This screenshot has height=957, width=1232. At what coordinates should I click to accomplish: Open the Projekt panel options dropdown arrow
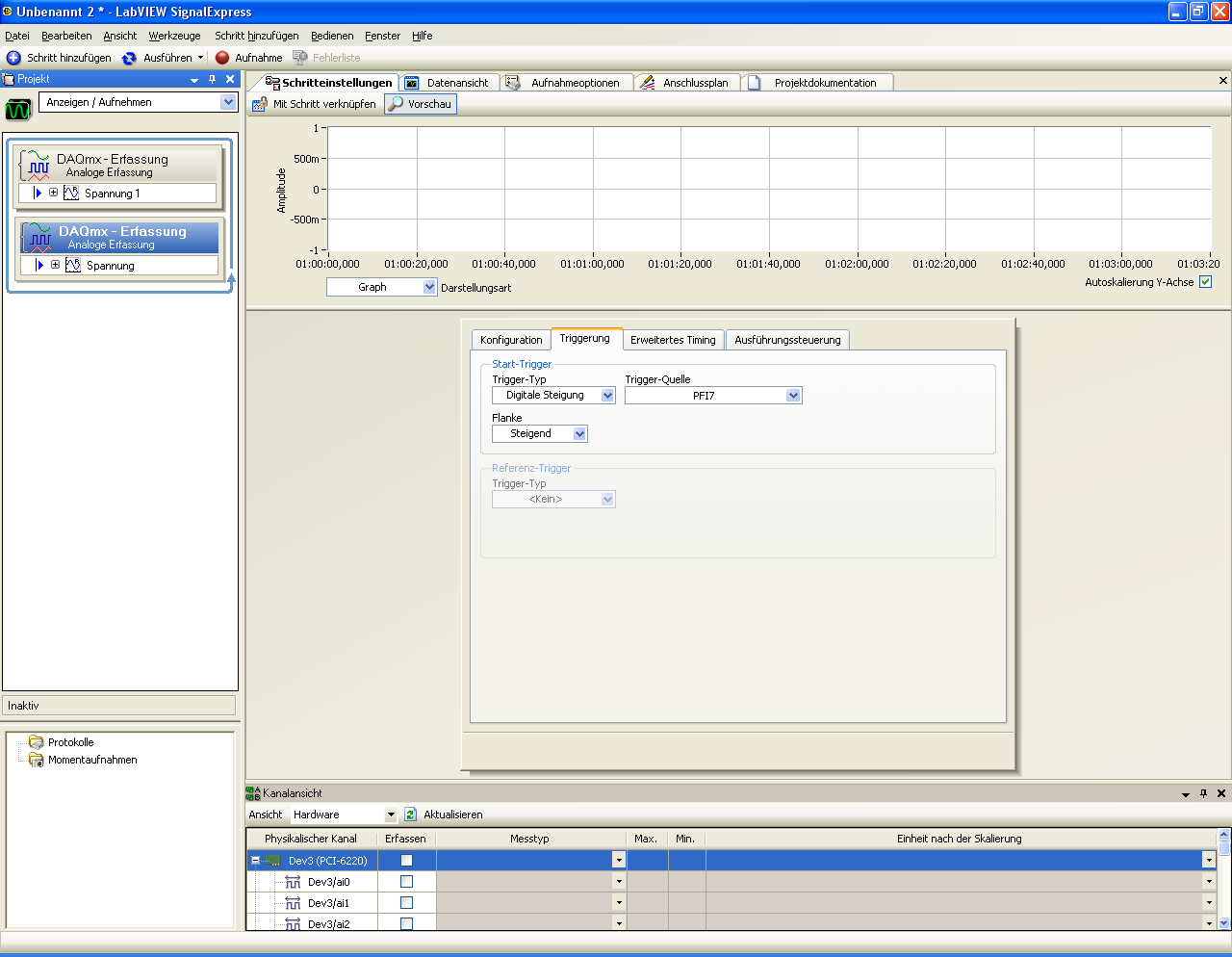(194, 80)
